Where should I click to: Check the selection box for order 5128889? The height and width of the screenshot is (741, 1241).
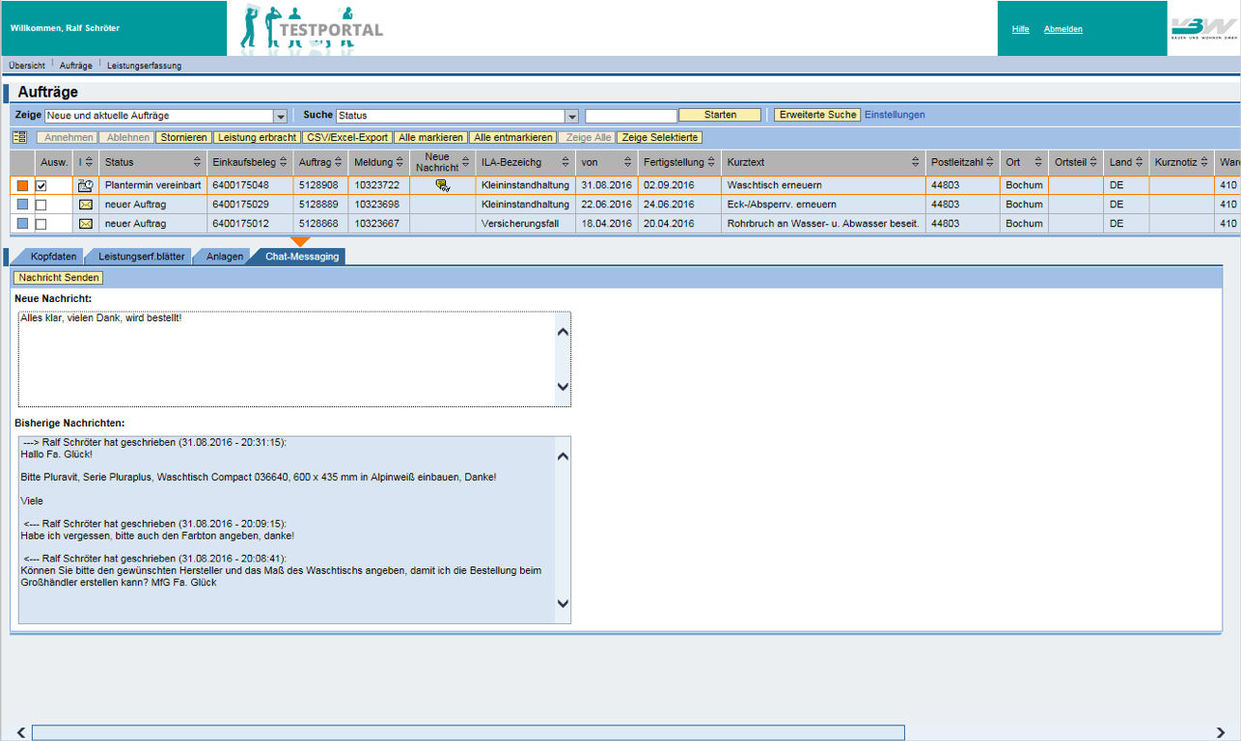[x=41, y=204]
